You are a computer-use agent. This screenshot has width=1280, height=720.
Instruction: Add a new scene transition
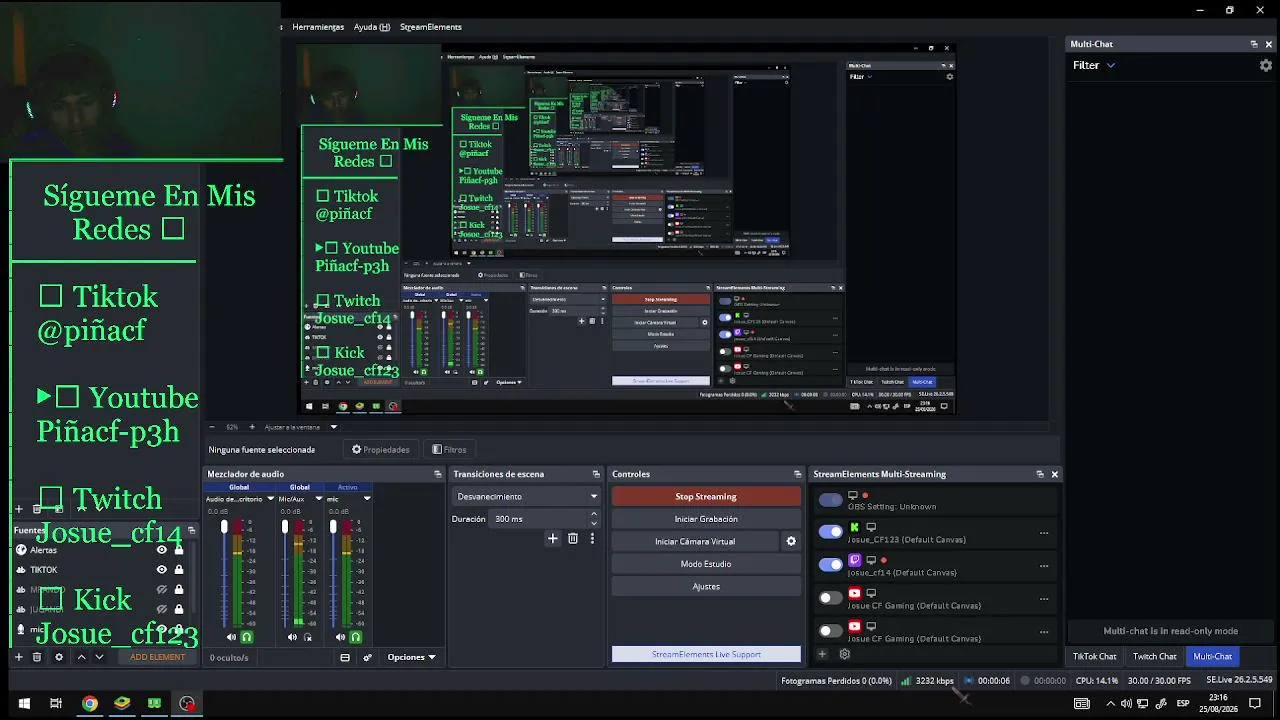coord(552,538)
